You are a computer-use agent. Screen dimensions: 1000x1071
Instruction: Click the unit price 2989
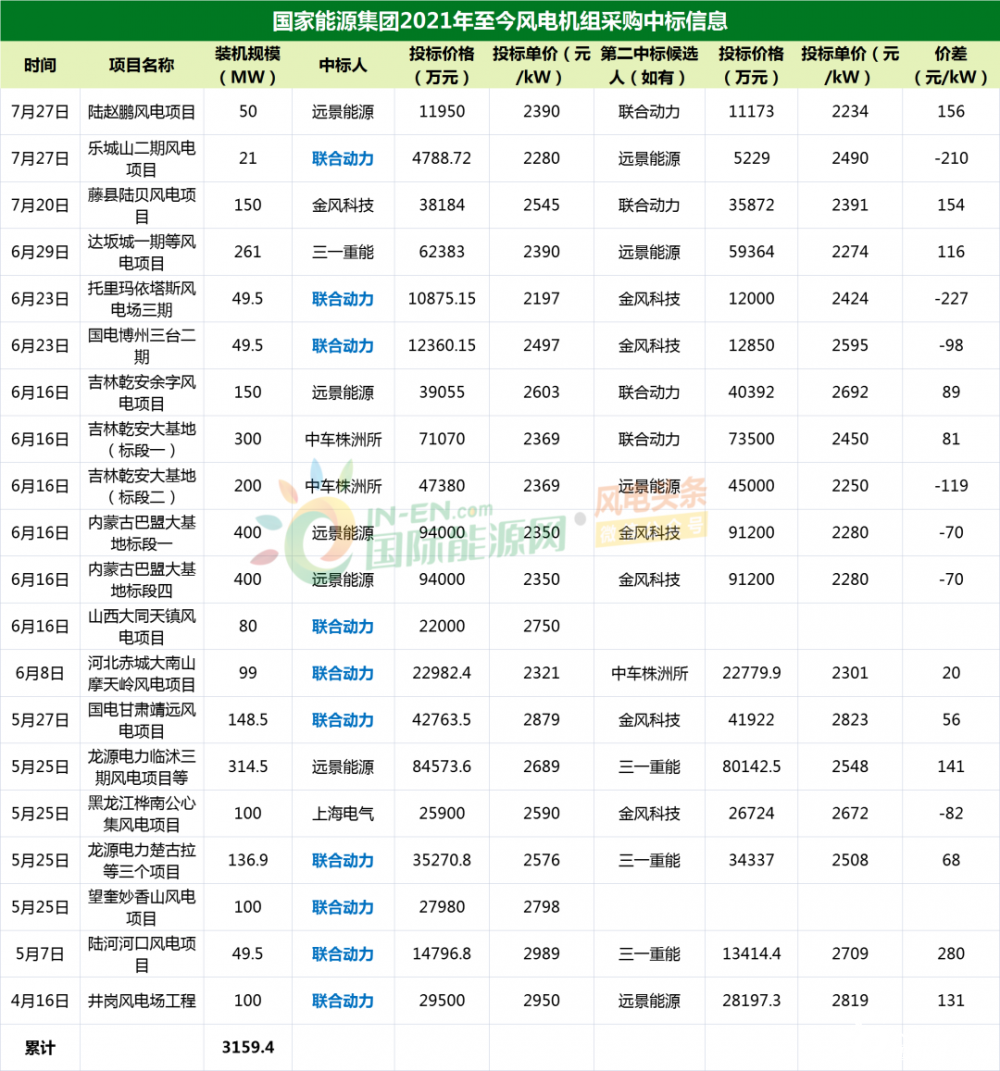tap(542, 954)
